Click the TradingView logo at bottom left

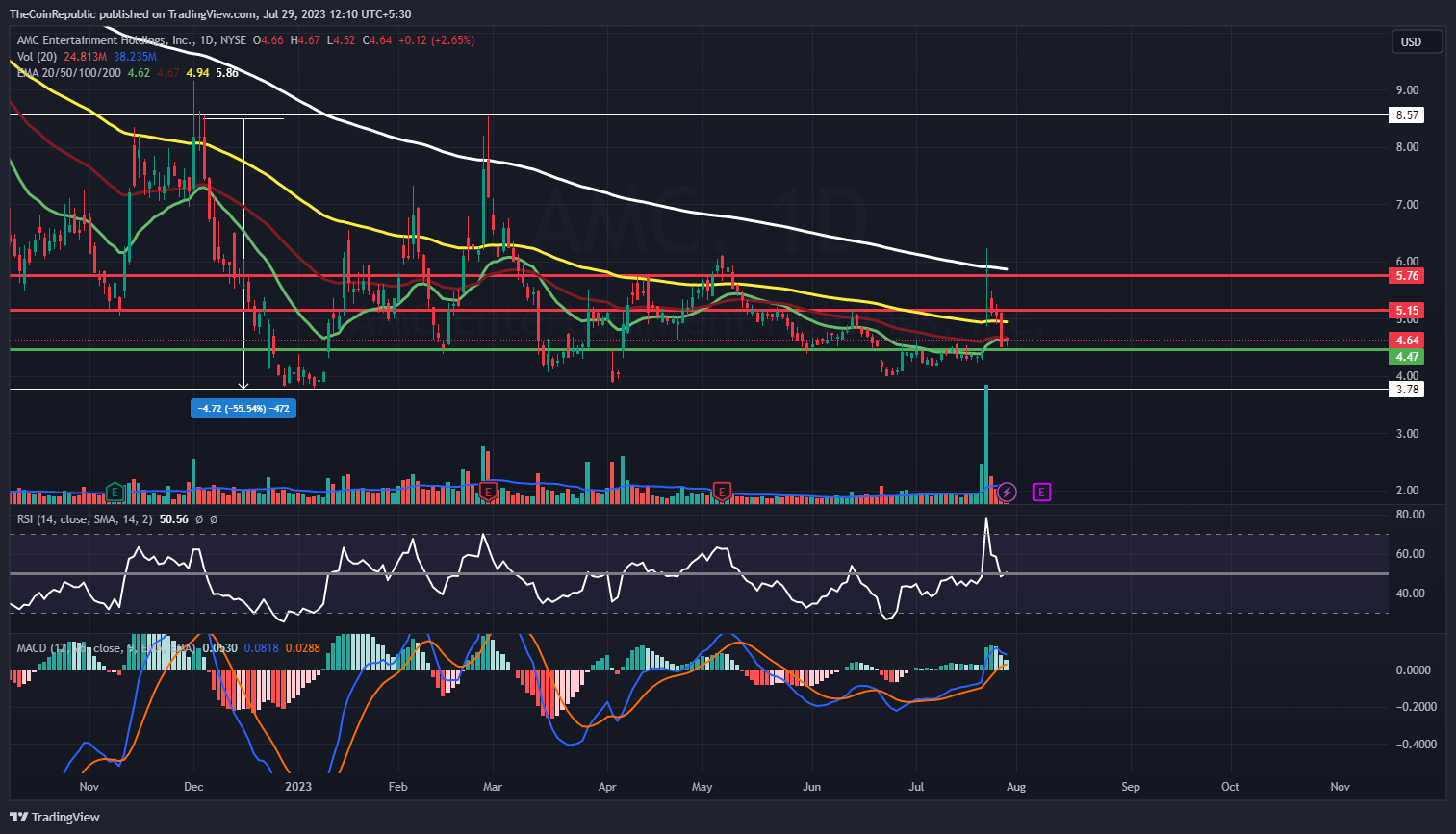click(55, 817)
